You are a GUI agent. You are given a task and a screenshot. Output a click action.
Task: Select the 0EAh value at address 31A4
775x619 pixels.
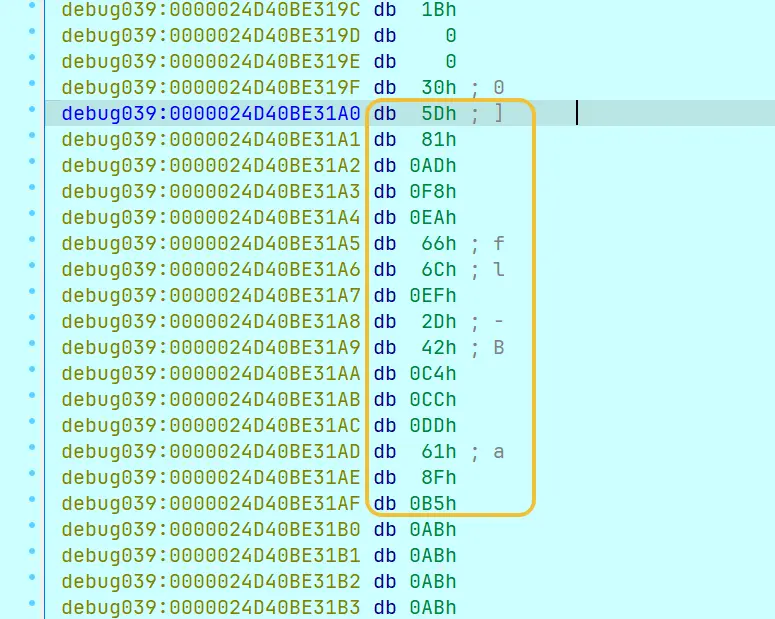pos(433,218)
